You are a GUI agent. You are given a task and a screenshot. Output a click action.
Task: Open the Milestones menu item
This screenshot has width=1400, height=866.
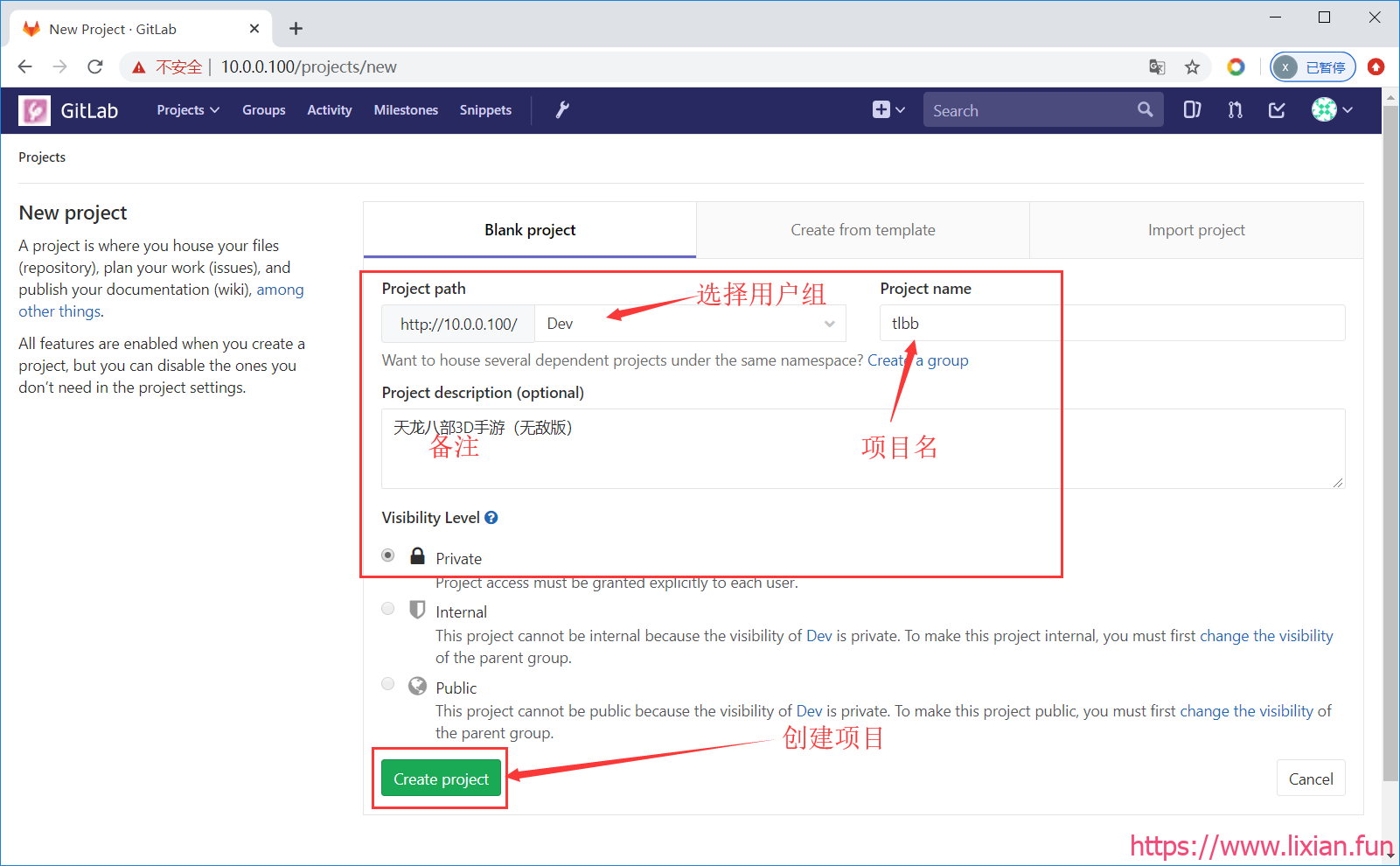coord(406,110)
